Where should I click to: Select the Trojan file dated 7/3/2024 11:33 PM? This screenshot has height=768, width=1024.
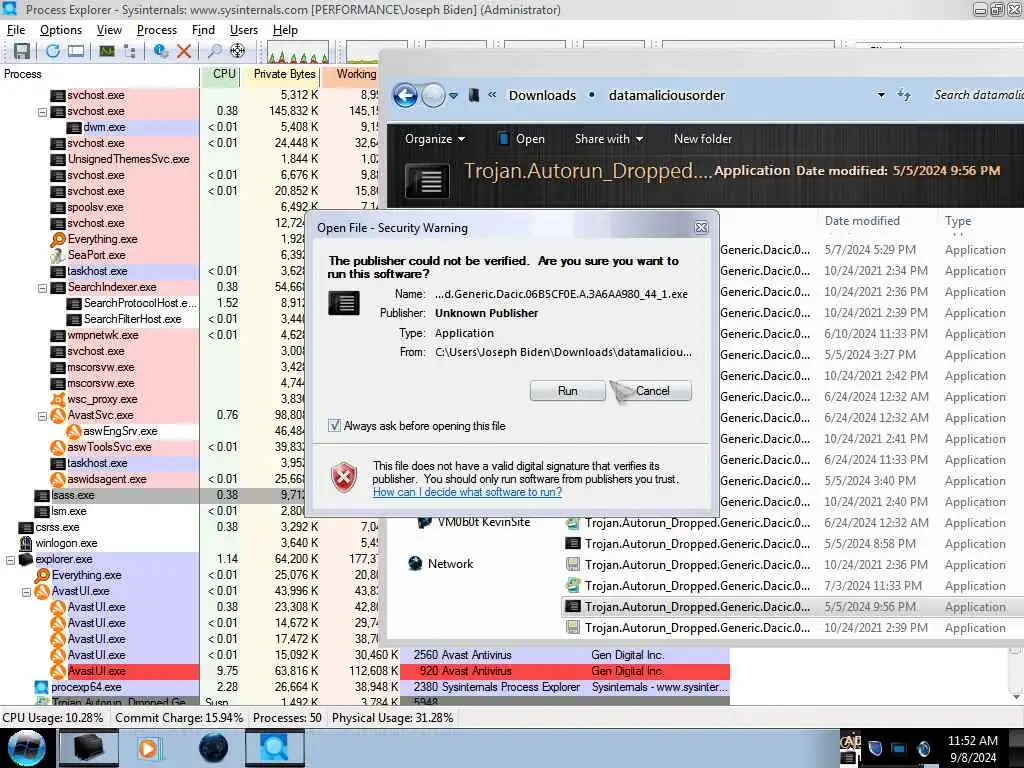click(792, 586)
